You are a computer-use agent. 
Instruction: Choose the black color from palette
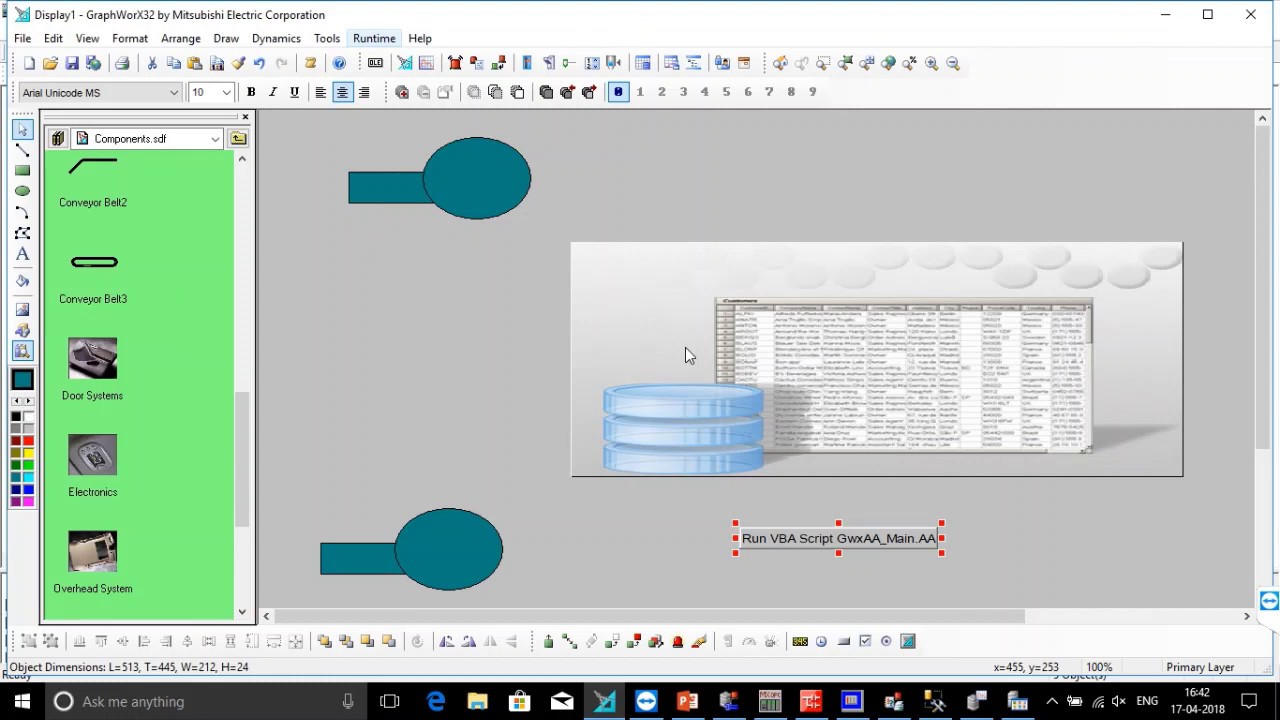click(x=16, y=417)
